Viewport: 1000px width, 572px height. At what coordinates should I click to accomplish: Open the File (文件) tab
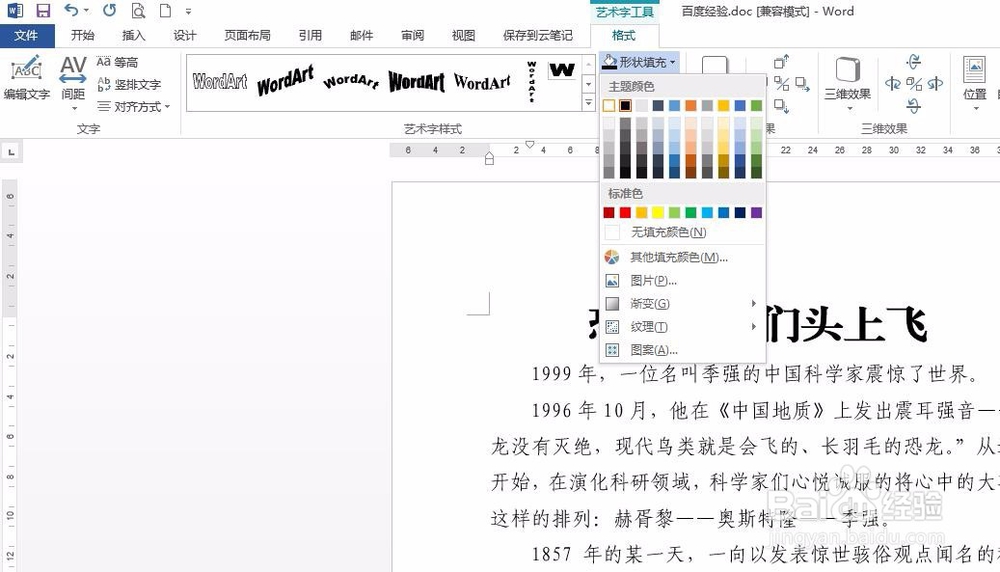click(x=26, y=35)
